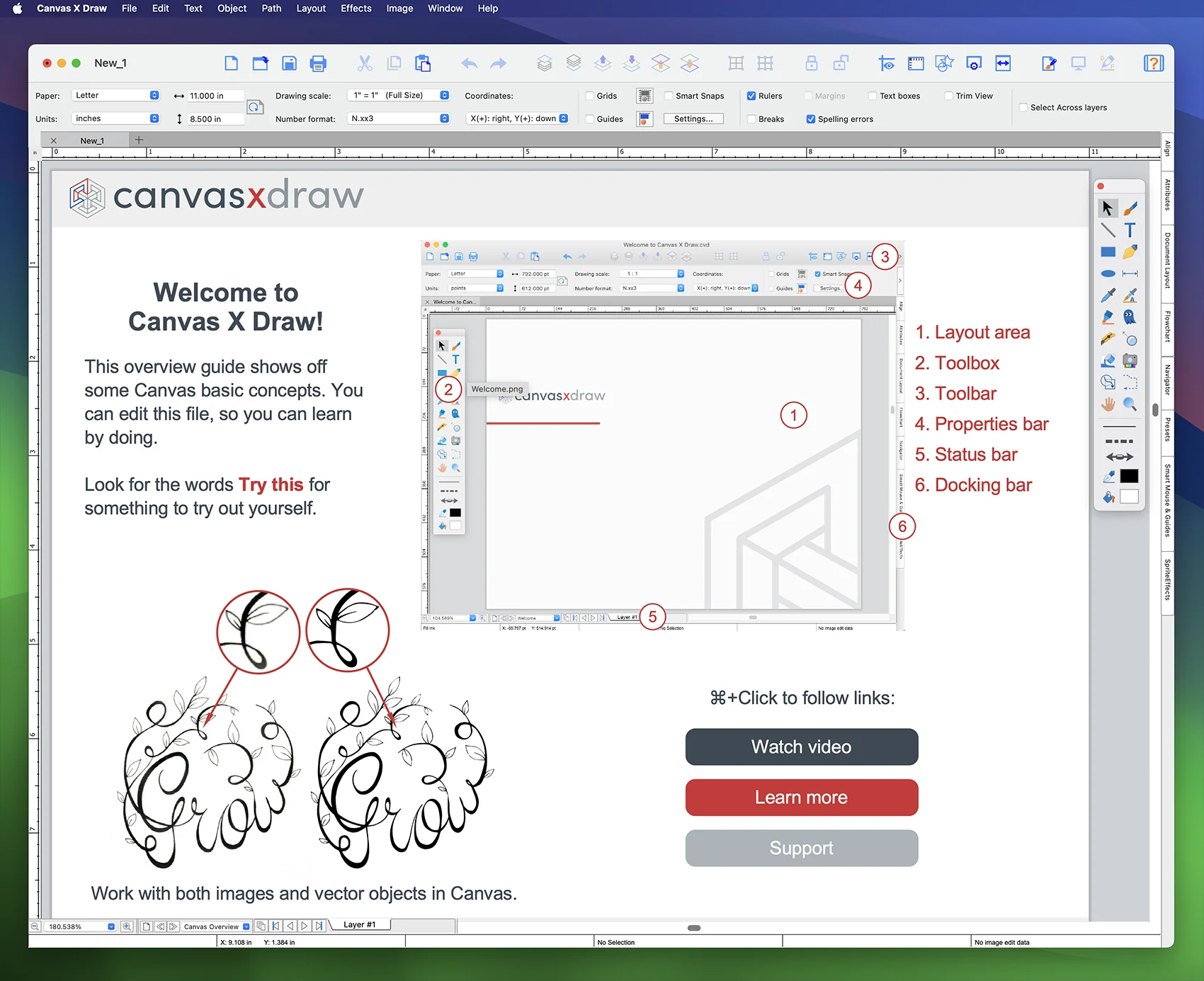The height and width of the screenshot is (981, 1204).
Task: Click the white fill color swatch
Action: [x=1130, y=497]
